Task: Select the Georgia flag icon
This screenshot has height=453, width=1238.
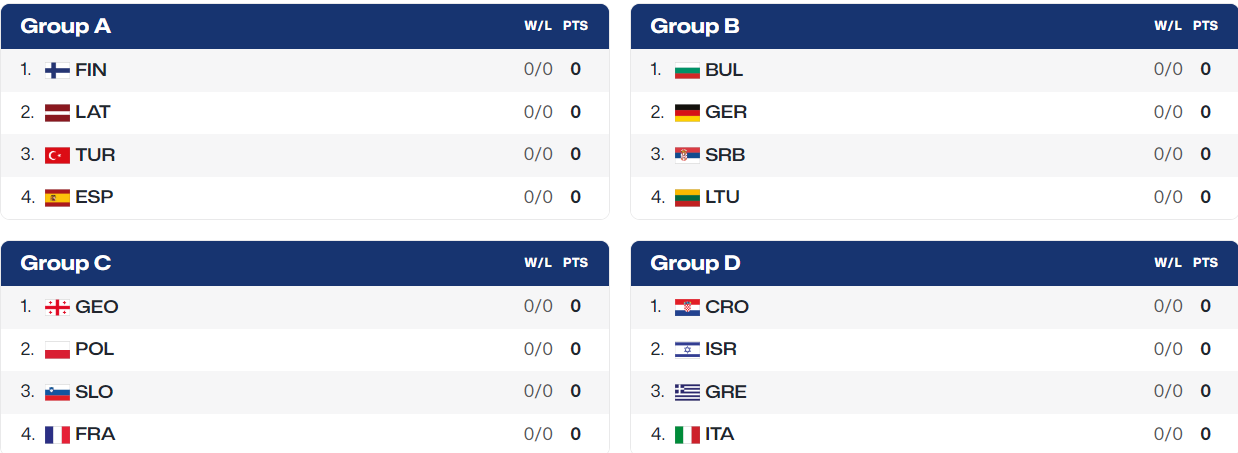Action: pyautogui.click(x=57, y=307)
